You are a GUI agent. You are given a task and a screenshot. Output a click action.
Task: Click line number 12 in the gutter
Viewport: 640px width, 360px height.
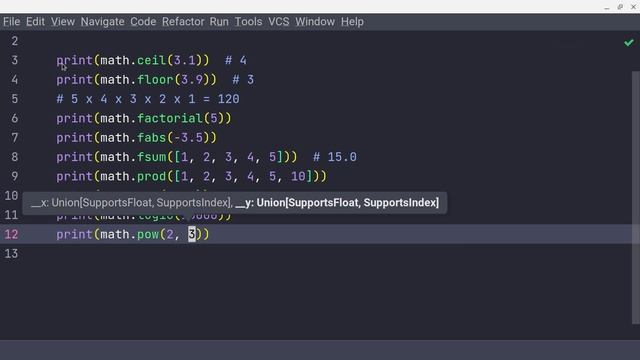coord(11,234)
